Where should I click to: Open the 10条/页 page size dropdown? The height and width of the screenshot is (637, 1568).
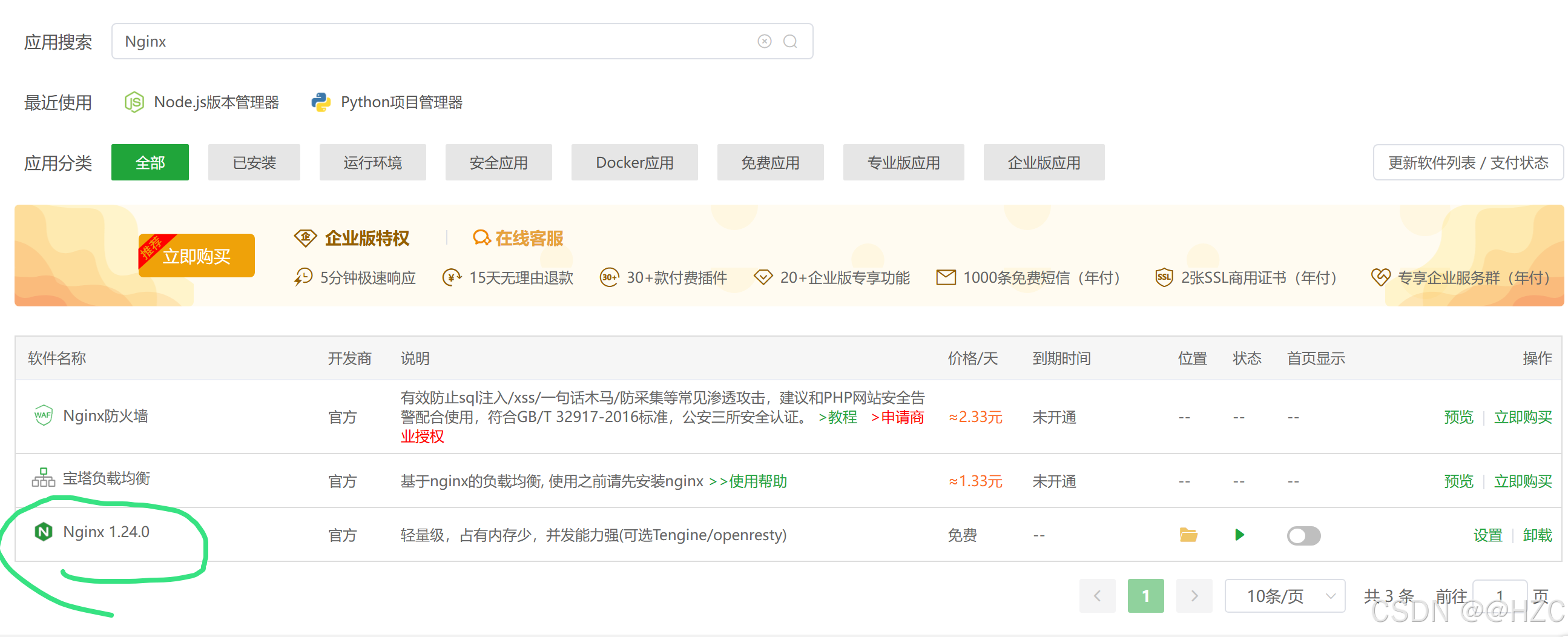1284,596
